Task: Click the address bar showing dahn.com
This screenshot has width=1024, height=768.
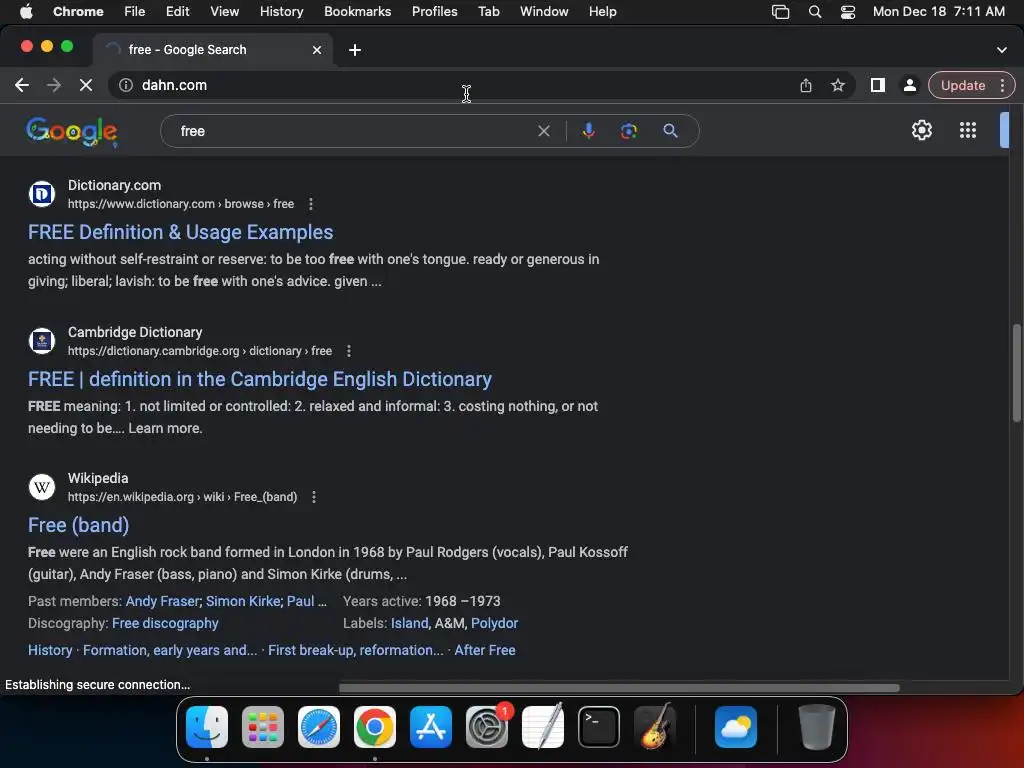Action: coord(457,85)
